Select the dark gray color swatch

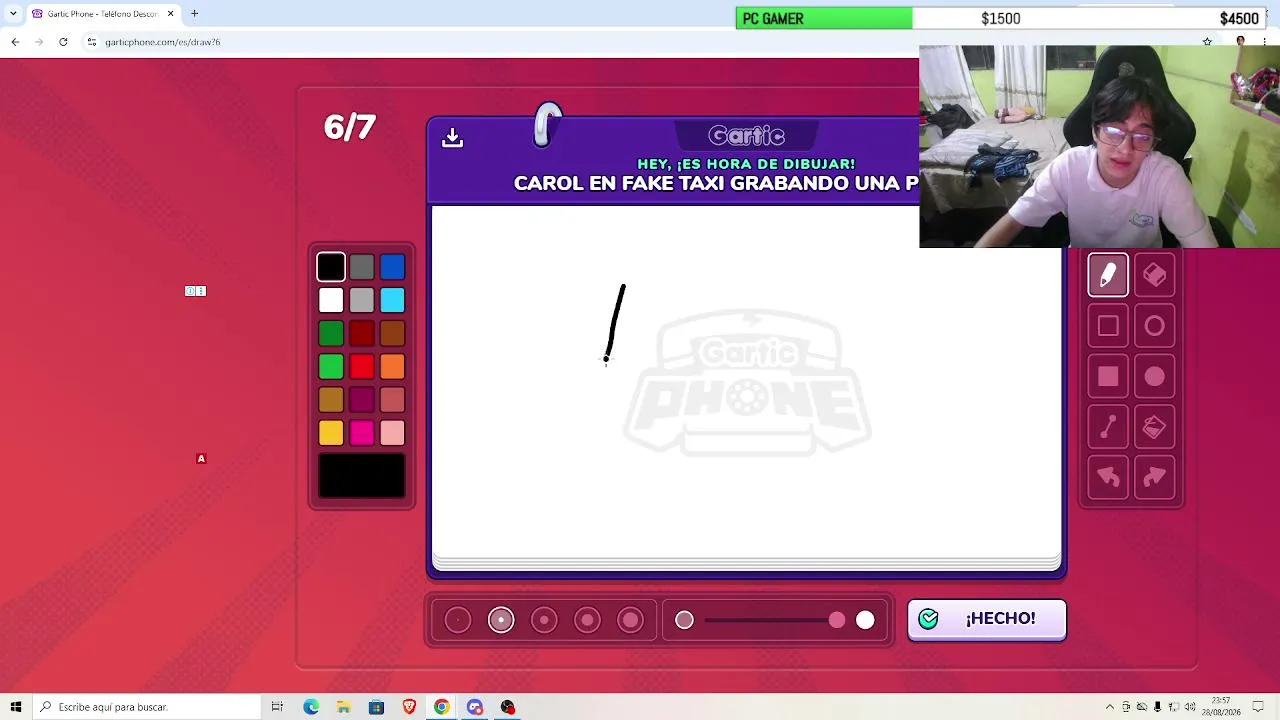(x=362, y=267)
